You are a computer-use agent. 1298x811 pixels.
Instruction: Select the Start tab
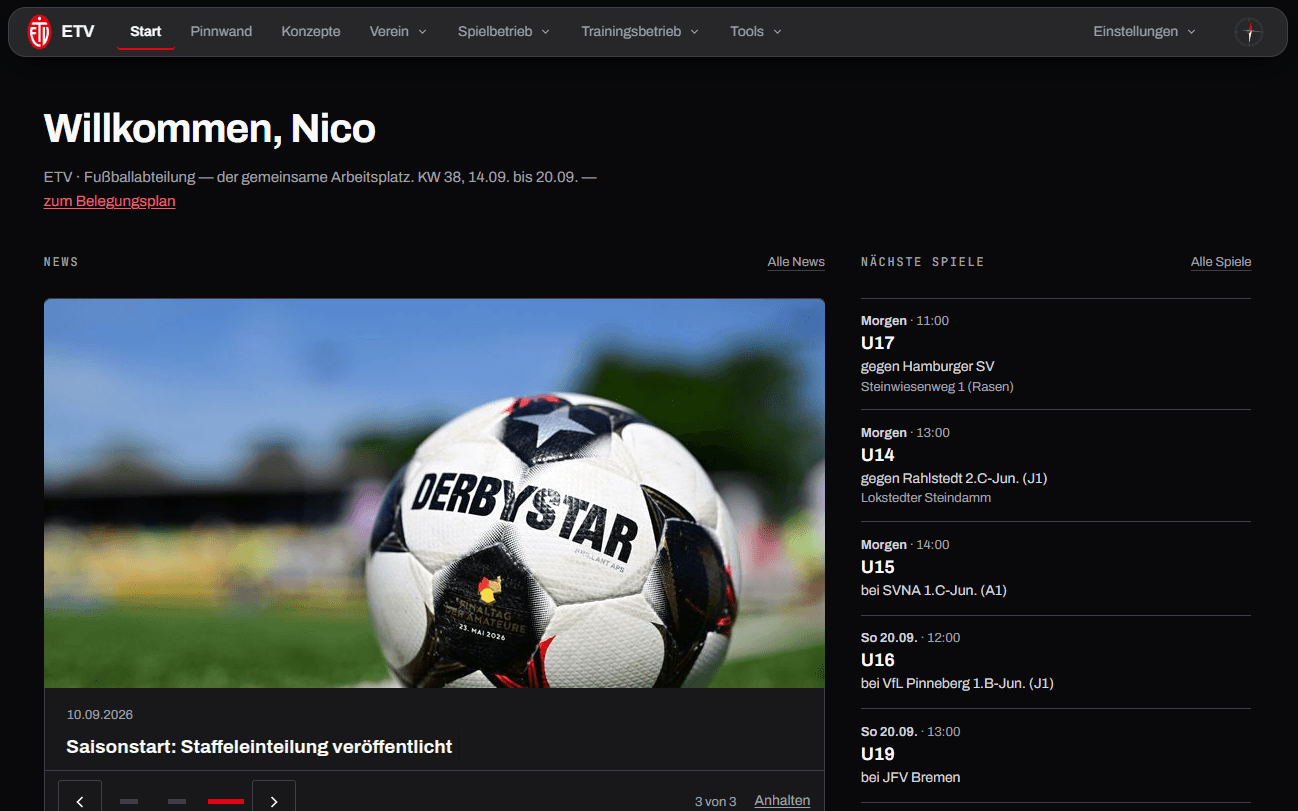146,32
